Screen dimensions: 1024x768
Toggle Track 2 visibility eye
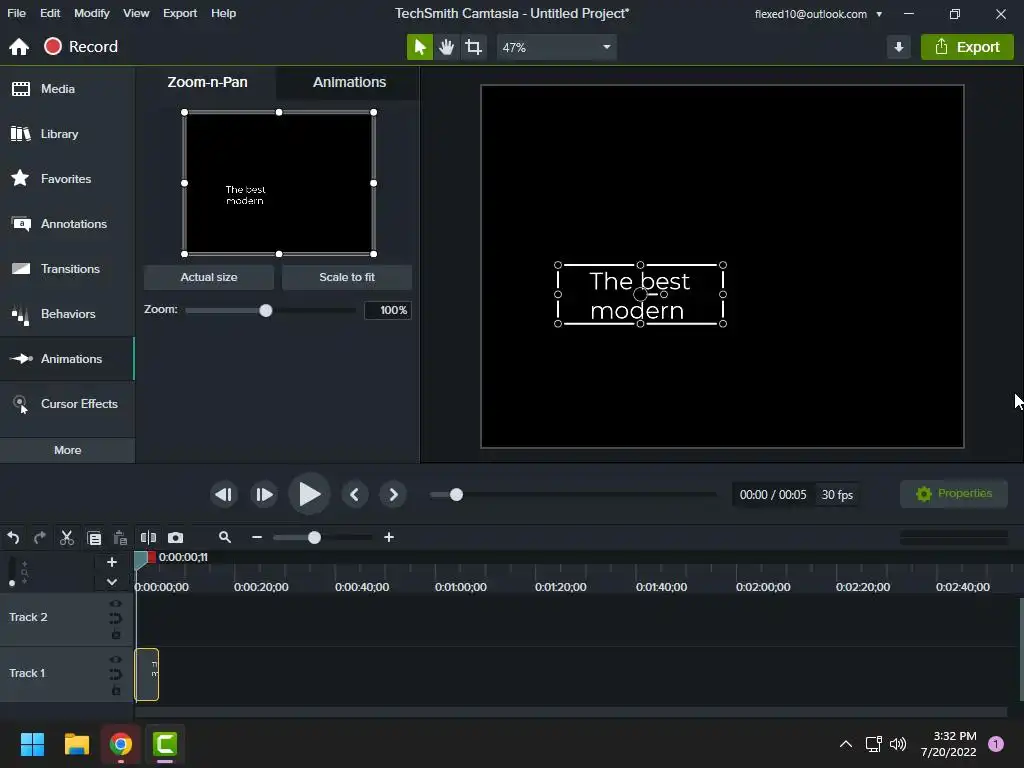coord(116,604)
